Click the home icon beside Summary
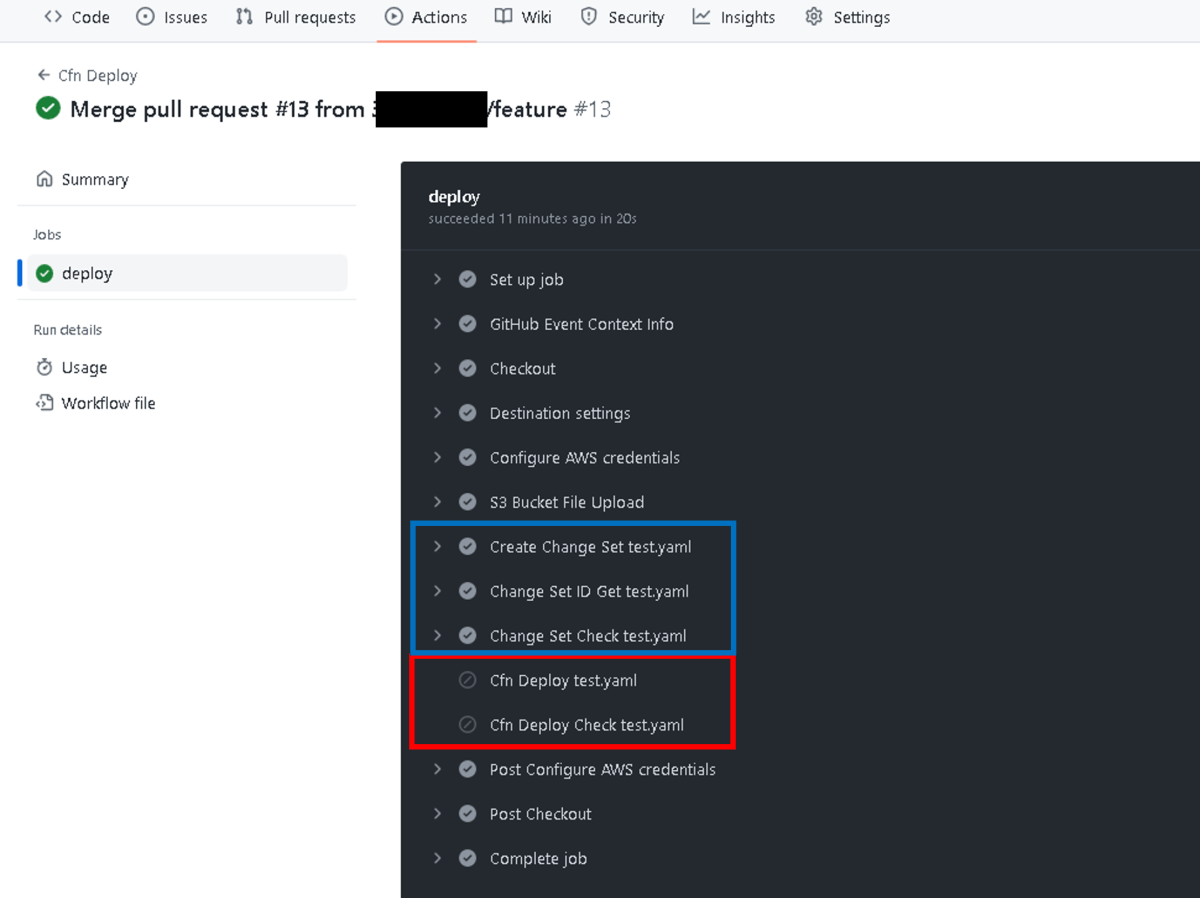 pyautogui.click(x=45, y=178)
